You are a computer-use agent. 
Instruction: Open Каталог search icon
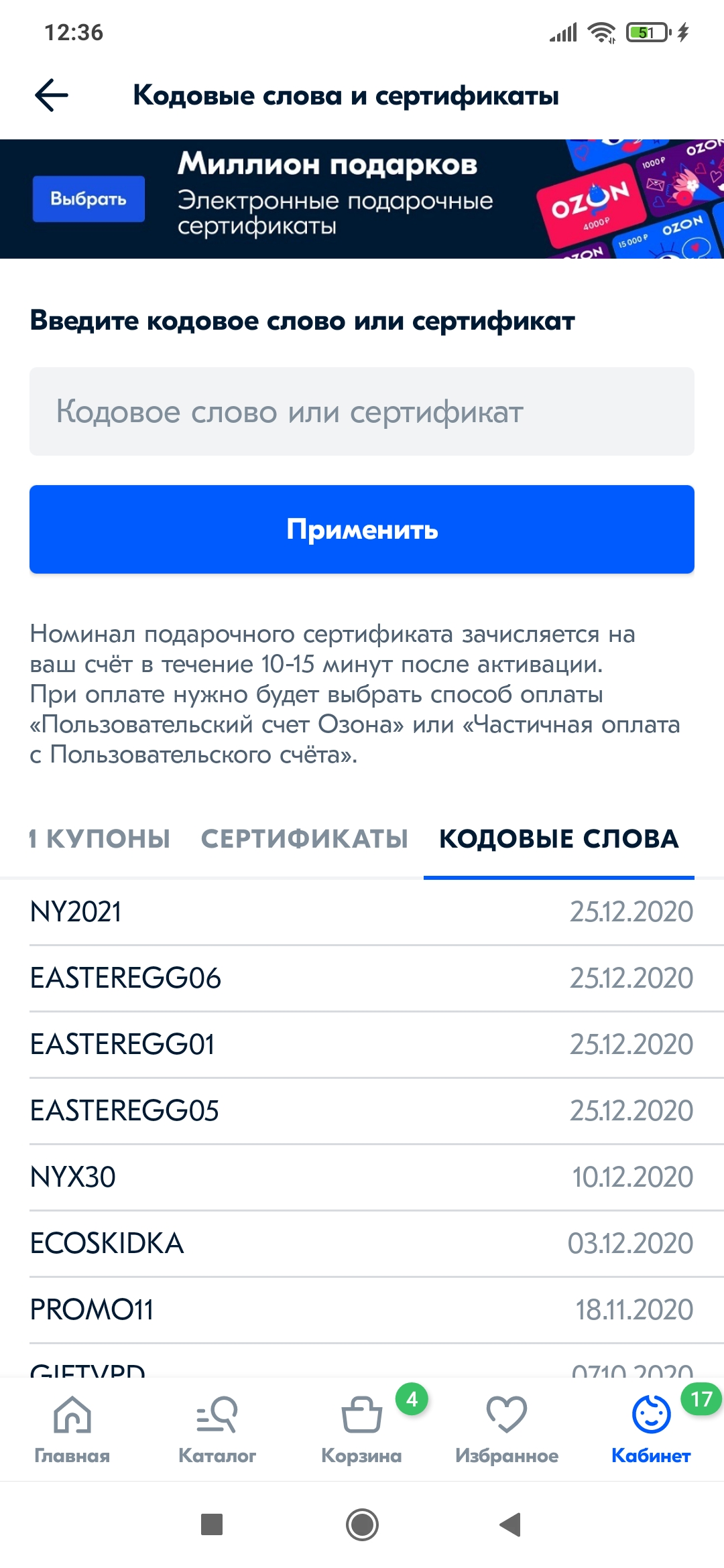217,1414
